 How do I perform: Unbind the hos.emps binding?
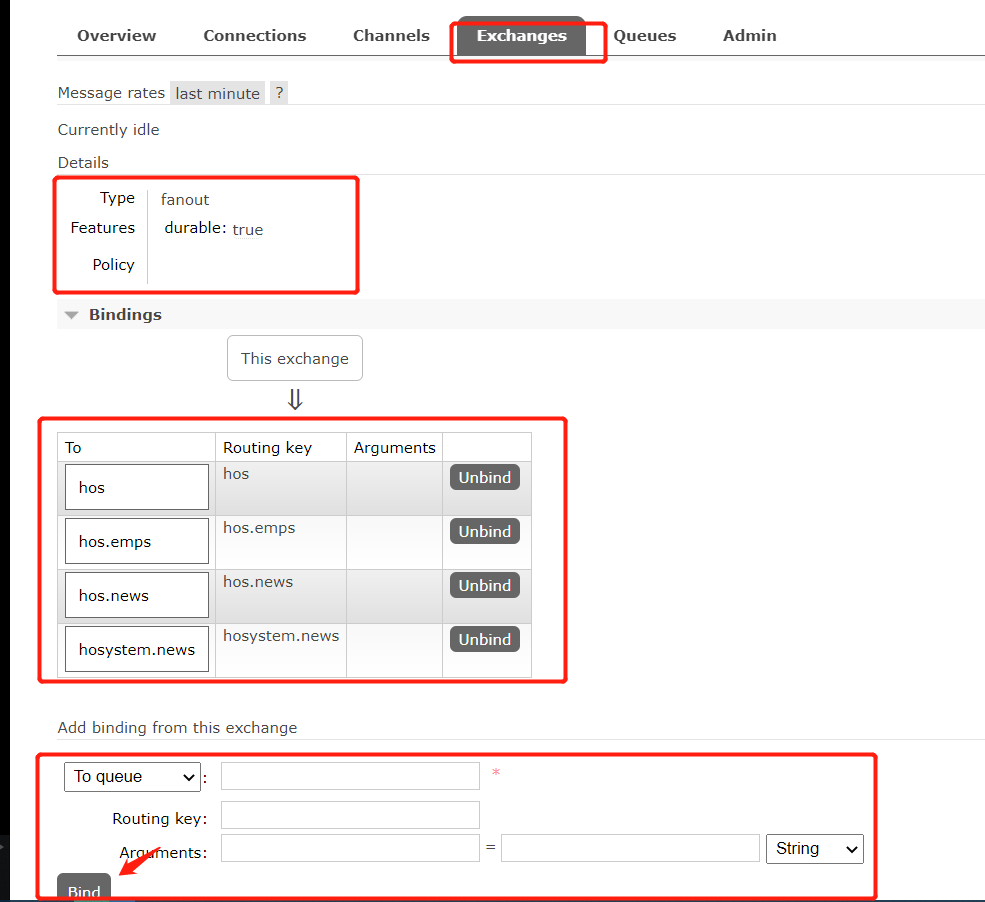(484, 531)
